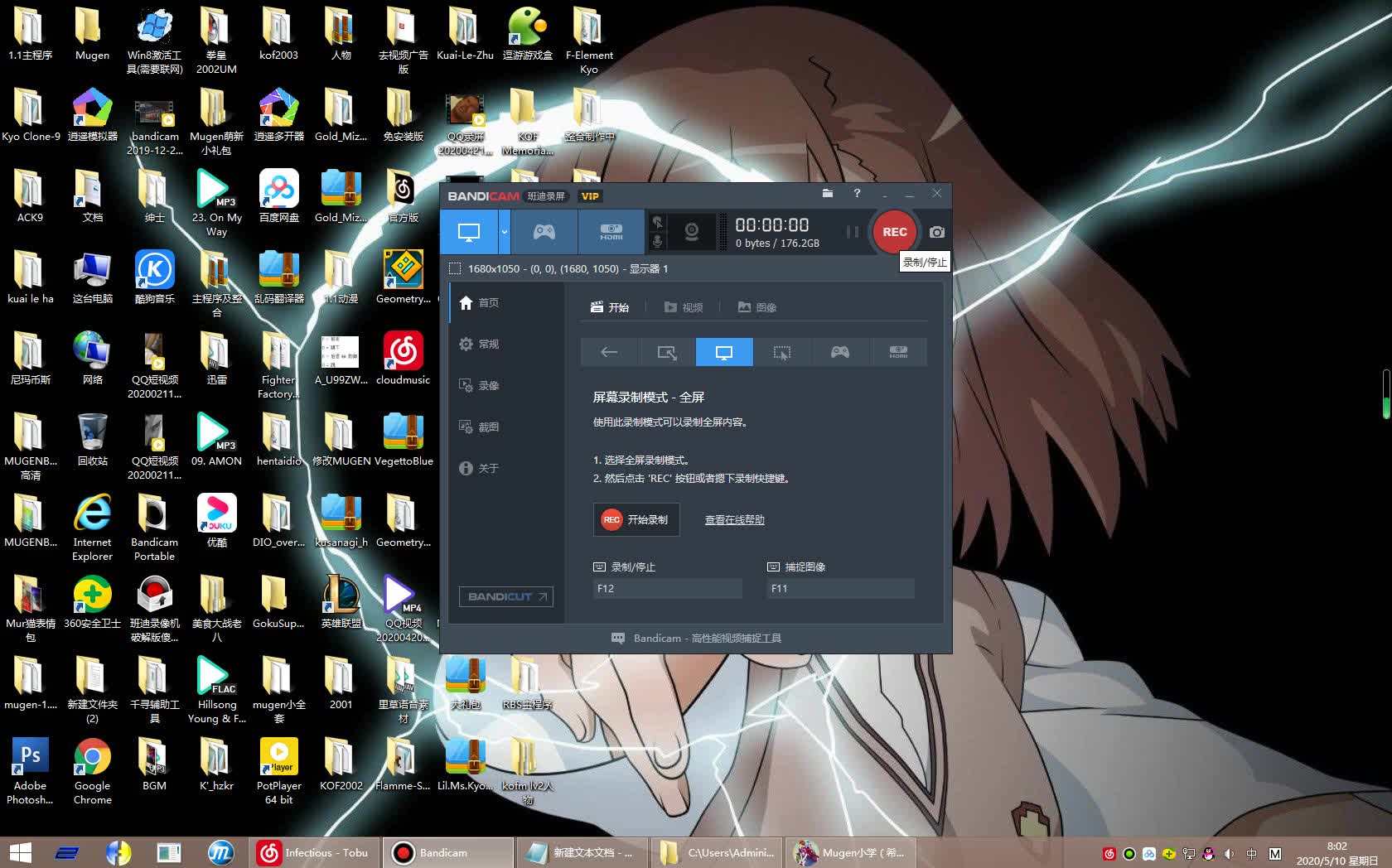Toggle the microphone recording icon
Viewport: 1392px width, 868px height.
click(x=657, y=241)
